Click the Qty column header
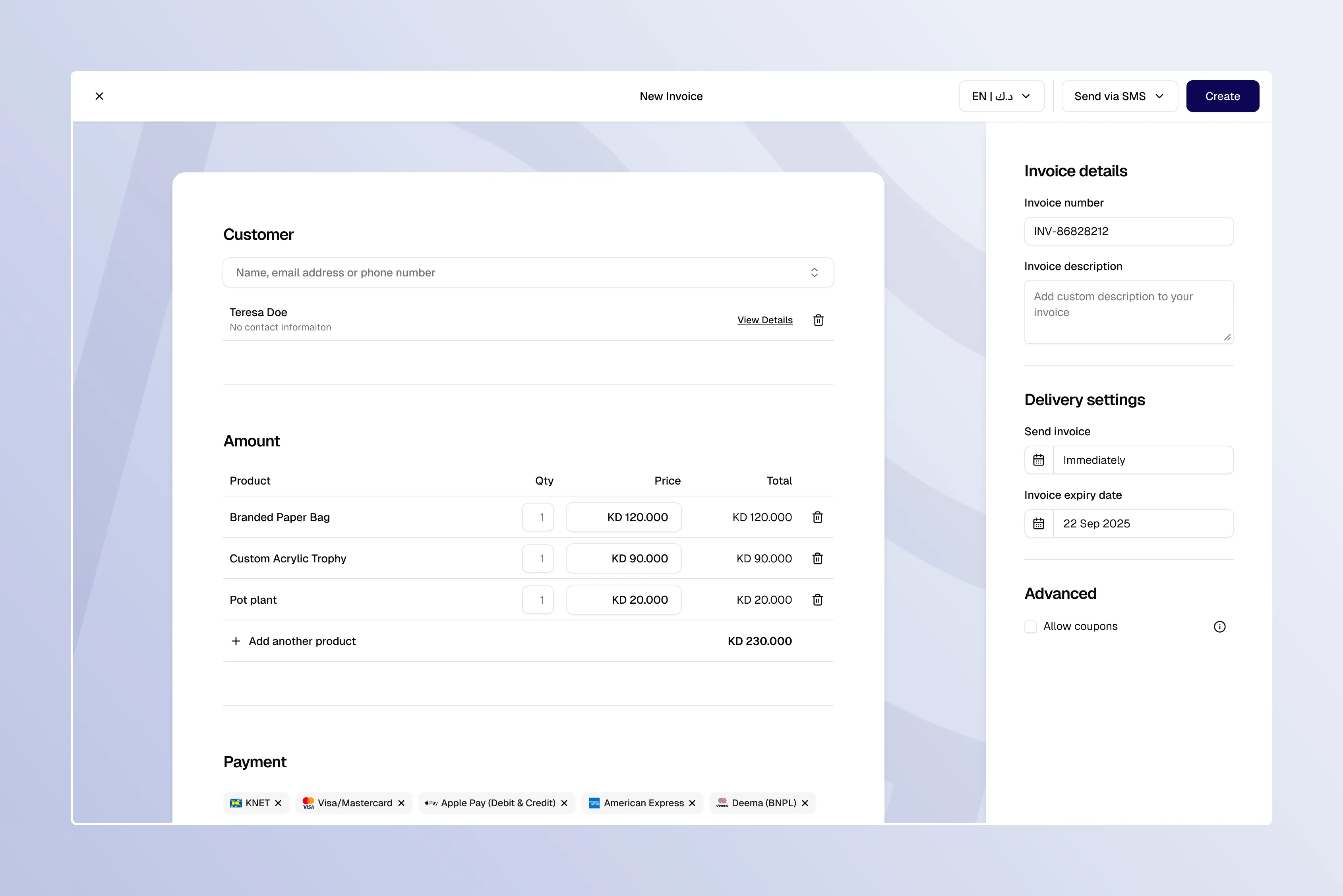This screenshot has width=1343, height=896. click(544, 481)
